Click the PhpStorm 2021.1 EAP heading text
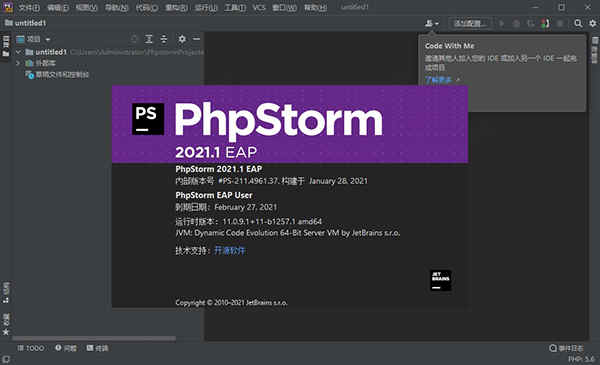Screen dimensions: 600x365 [218, 169]
